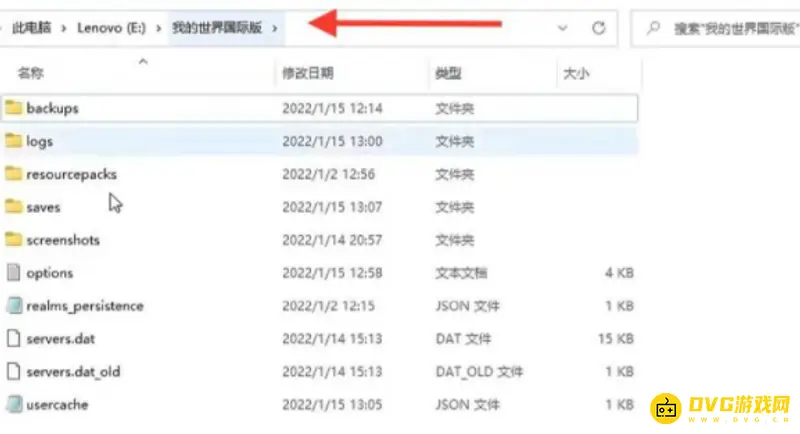Image resolution: width=800 pixels, height=434 pixels.
Task: Go to 此电脑 in the breadcrumb path
Action: pos(30,28)
